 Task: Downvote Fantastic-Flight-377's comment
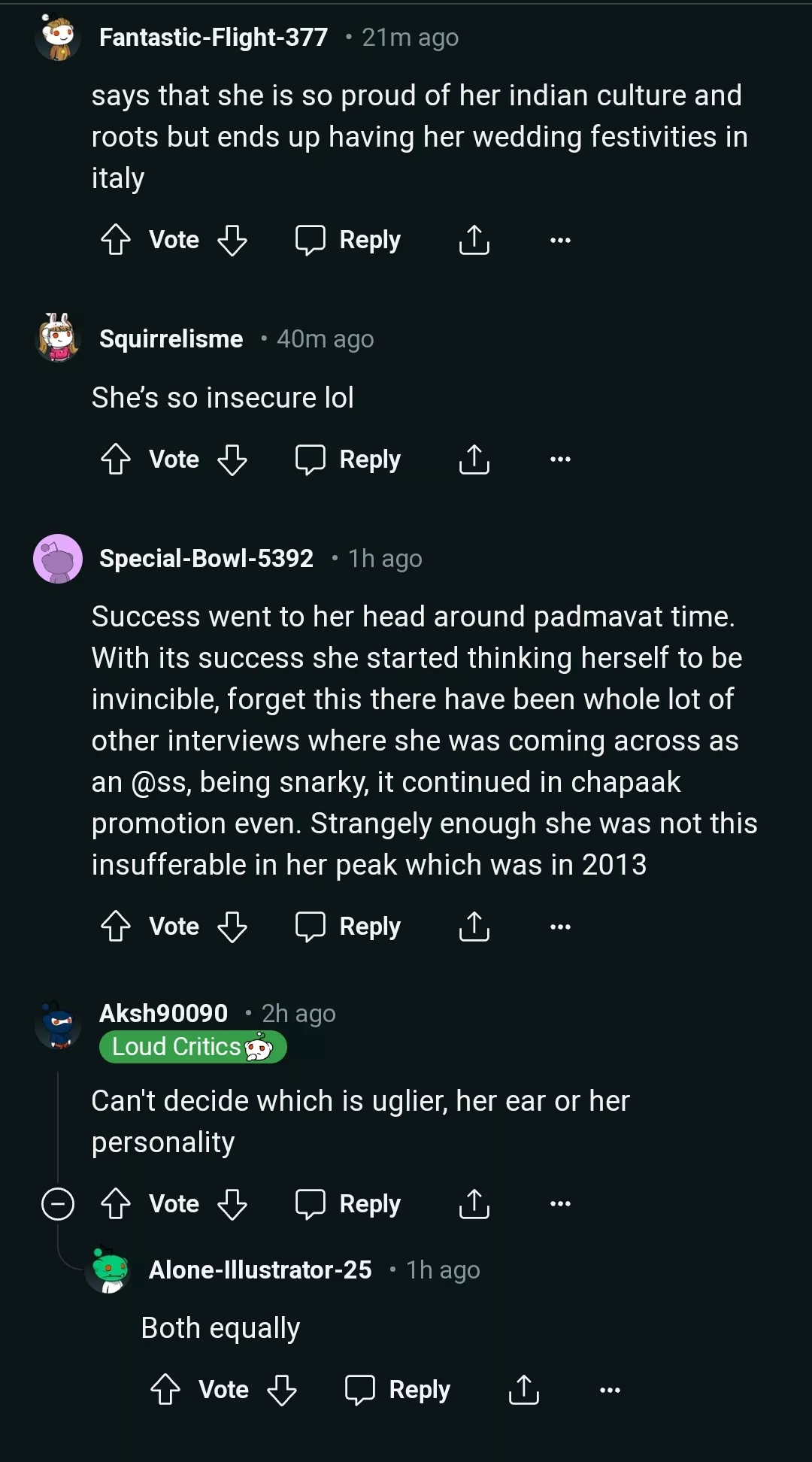232,240
